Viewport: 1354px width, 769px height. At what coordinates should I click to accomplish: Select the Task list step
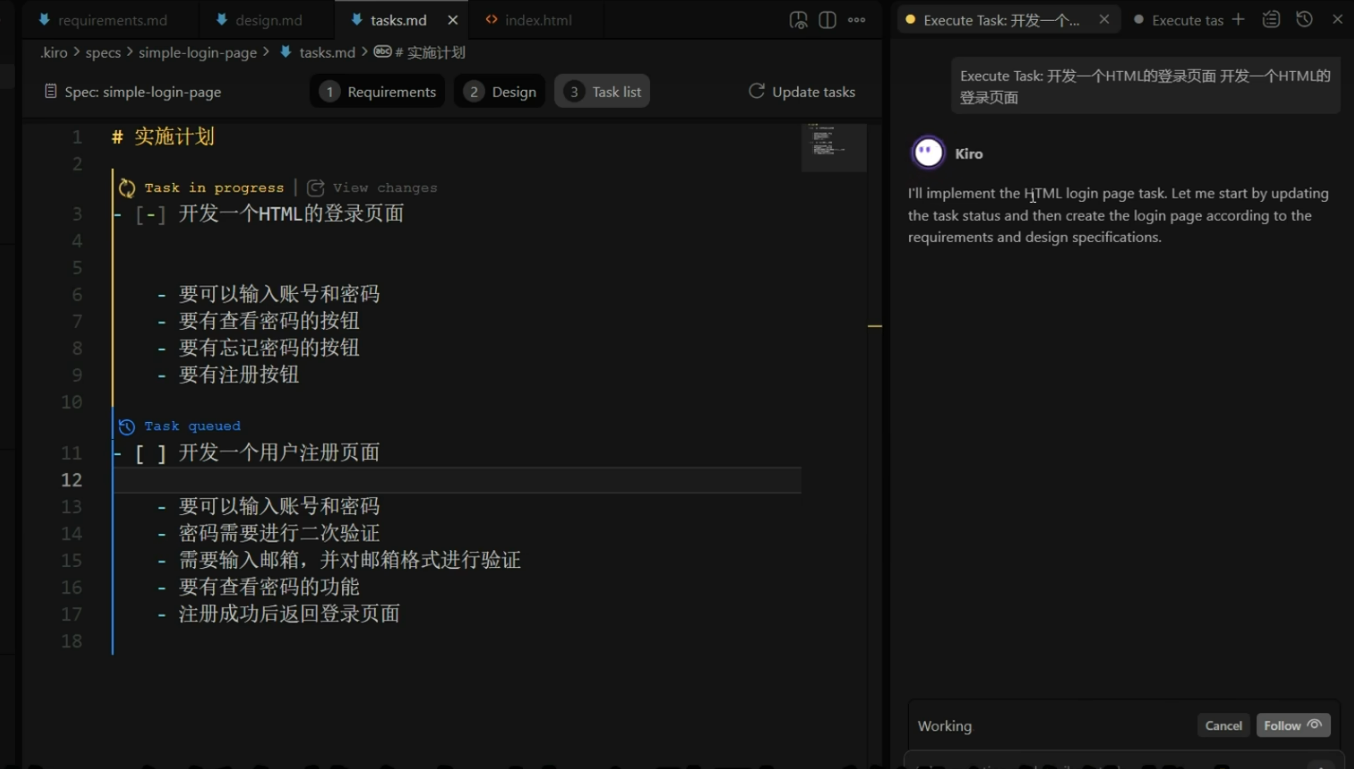coord(602,91)
